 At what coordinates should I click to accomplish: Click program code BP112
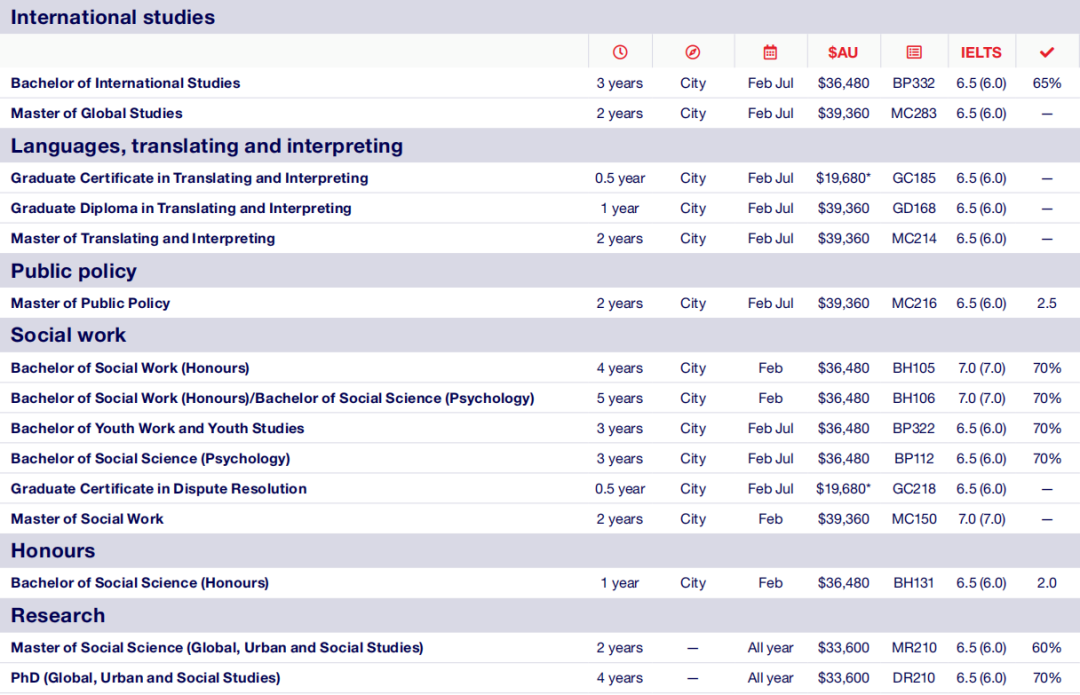(x=914, y=459)
